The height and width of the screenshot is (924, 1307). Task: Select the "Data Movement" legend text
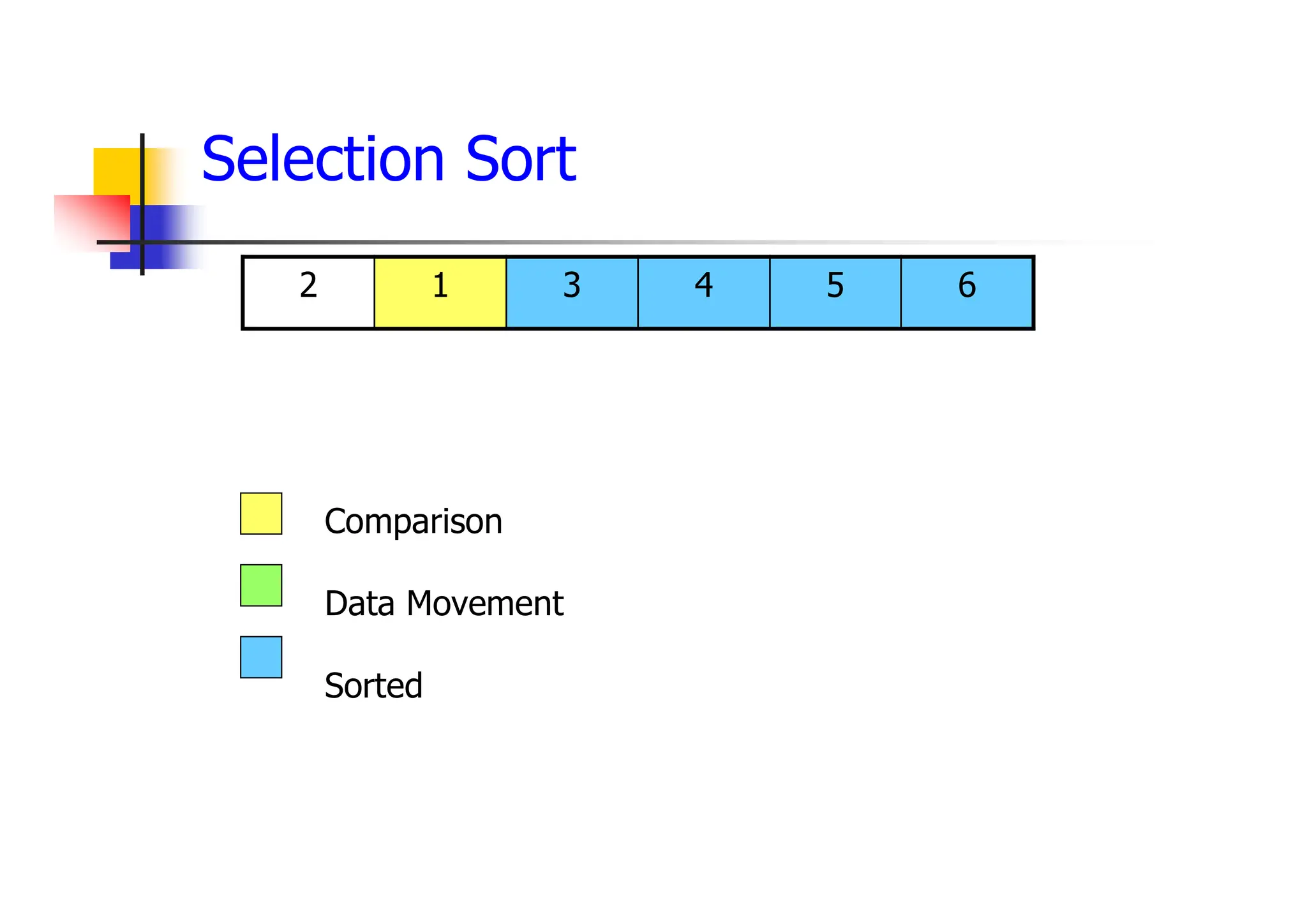tap(444, 604)
